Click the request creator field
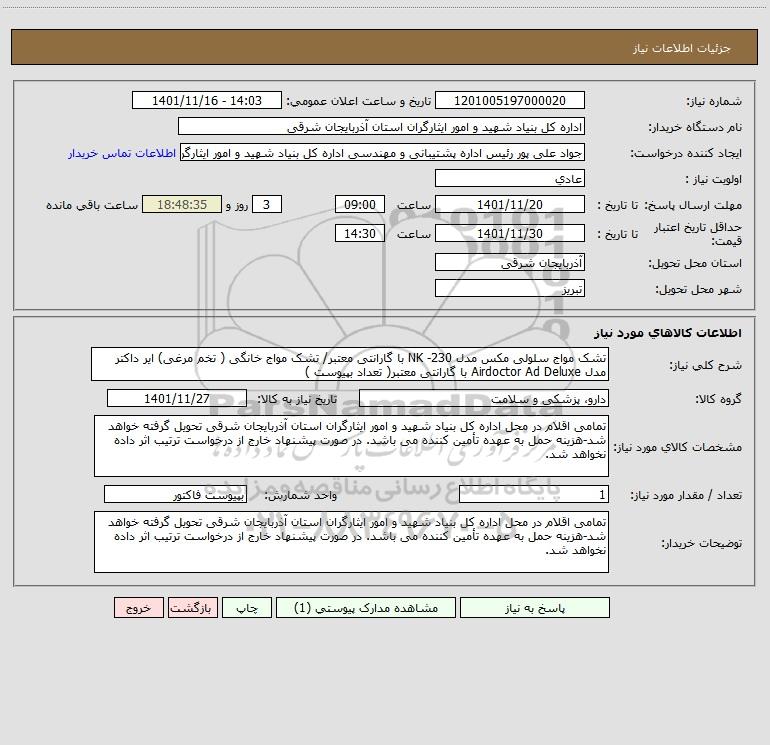Viewport: 770px width, 745px height. click(383, 152)
